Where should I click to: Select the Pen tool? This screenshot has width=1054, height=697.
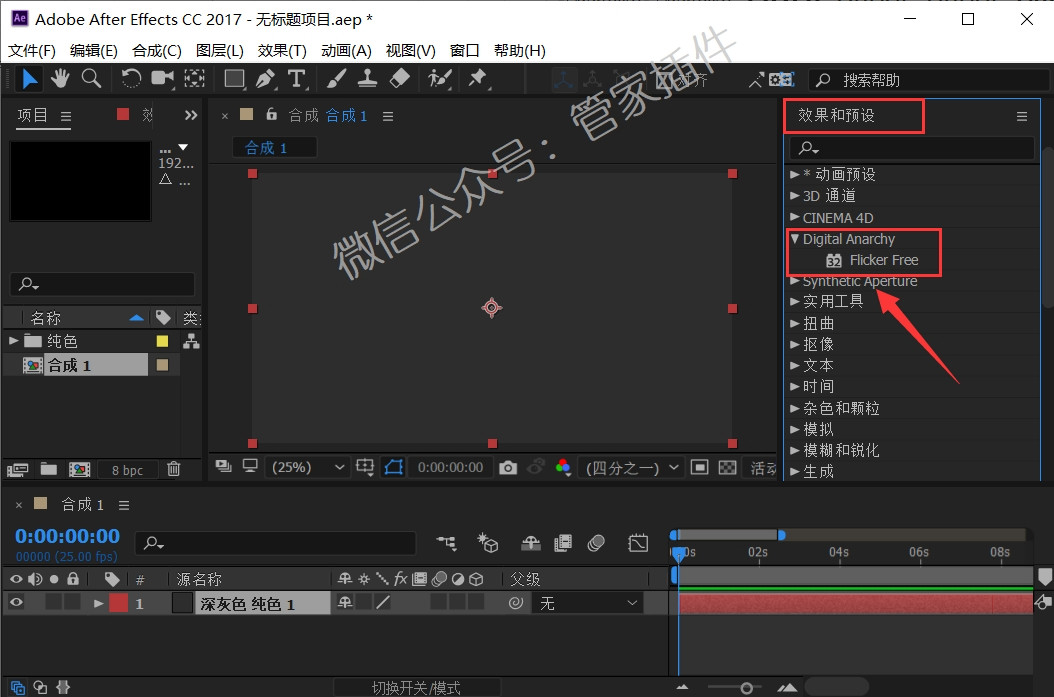pos(266,79)
